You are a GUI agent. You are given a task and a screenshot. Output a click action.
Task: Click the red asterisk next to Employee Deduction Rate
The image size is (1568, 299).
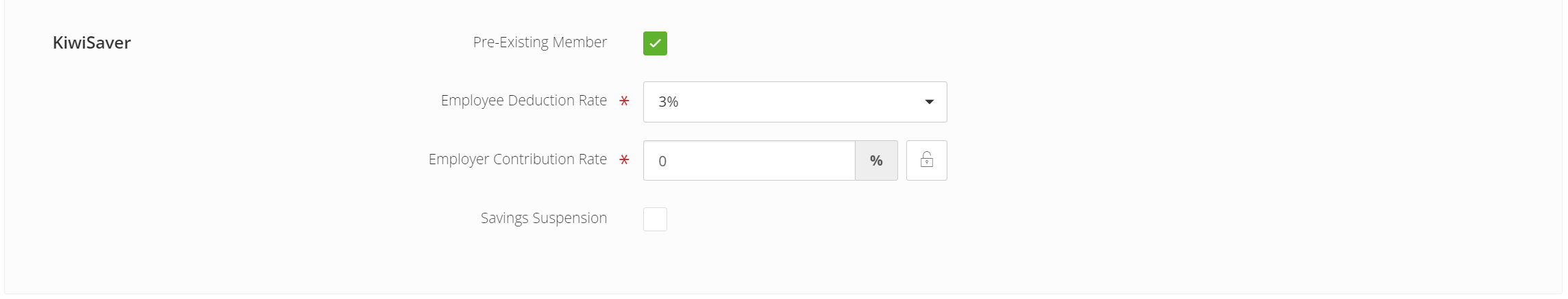(x=624, y=101)
